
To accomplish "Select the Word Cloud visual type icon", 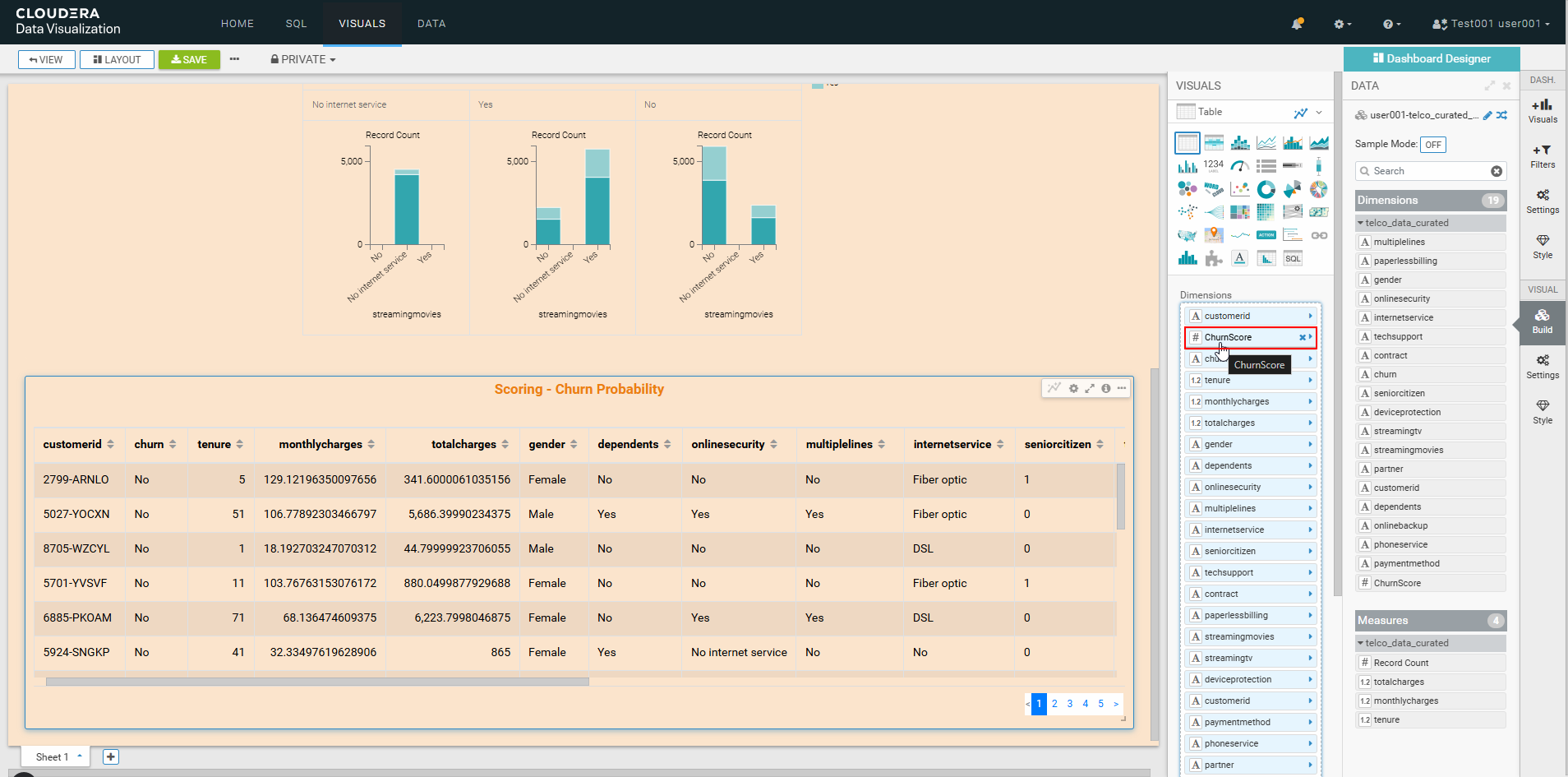I will point(1214,189).
